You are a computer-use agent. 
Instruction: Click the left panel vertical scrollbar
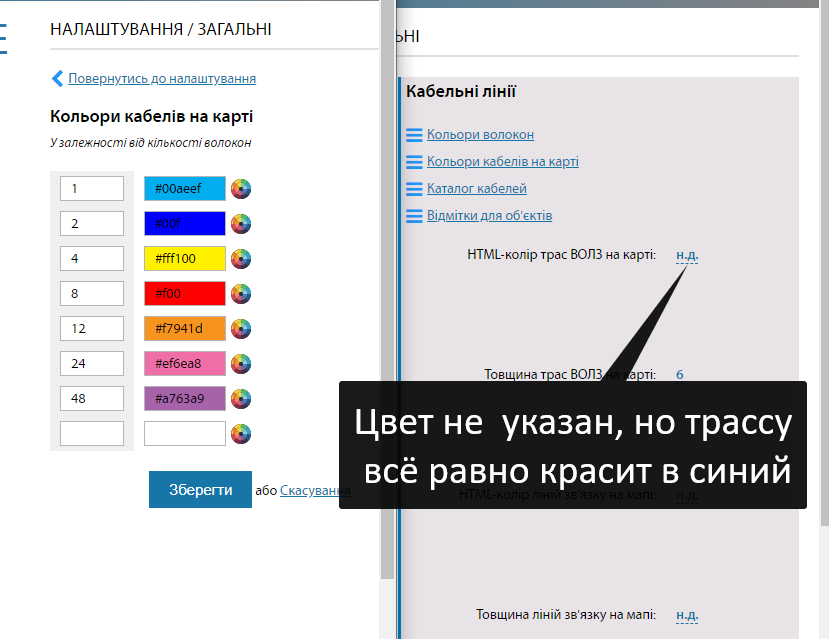pos(388,289)
